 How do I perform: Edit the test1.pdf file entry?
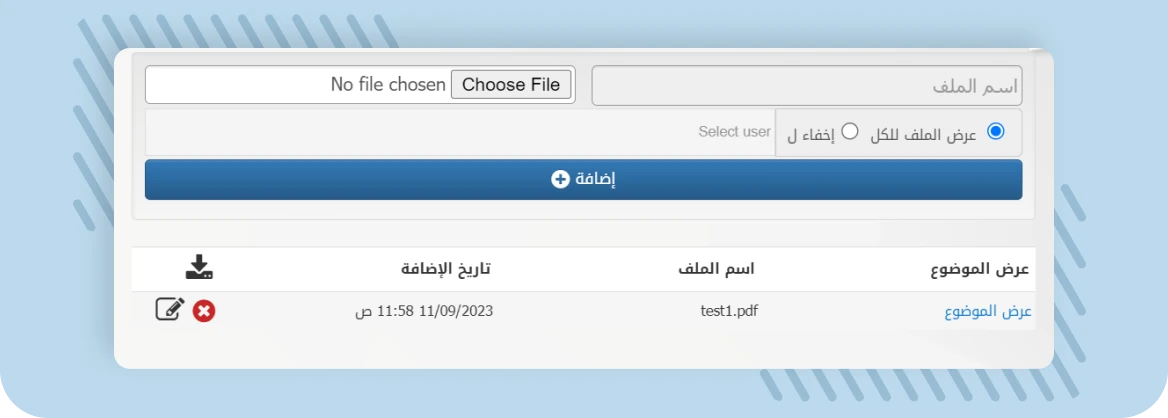(170, 310)
